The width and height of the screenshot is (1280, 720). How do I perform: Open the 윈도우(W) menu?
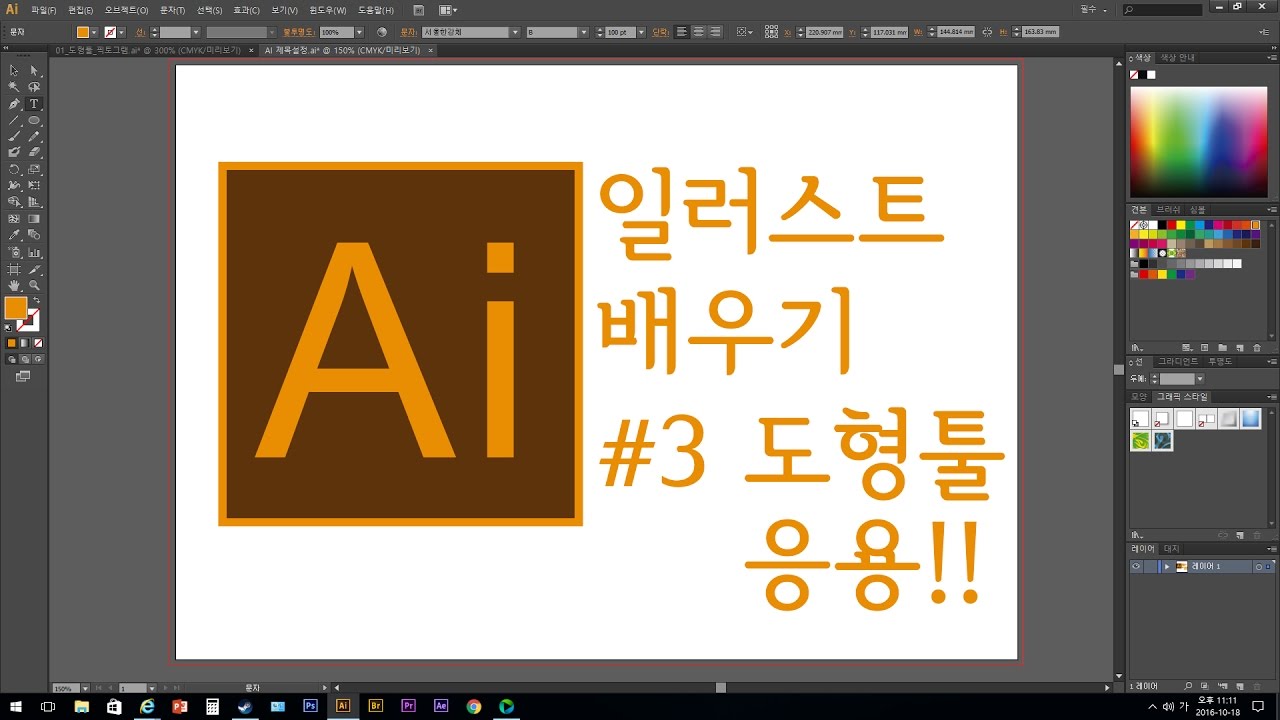328,10
